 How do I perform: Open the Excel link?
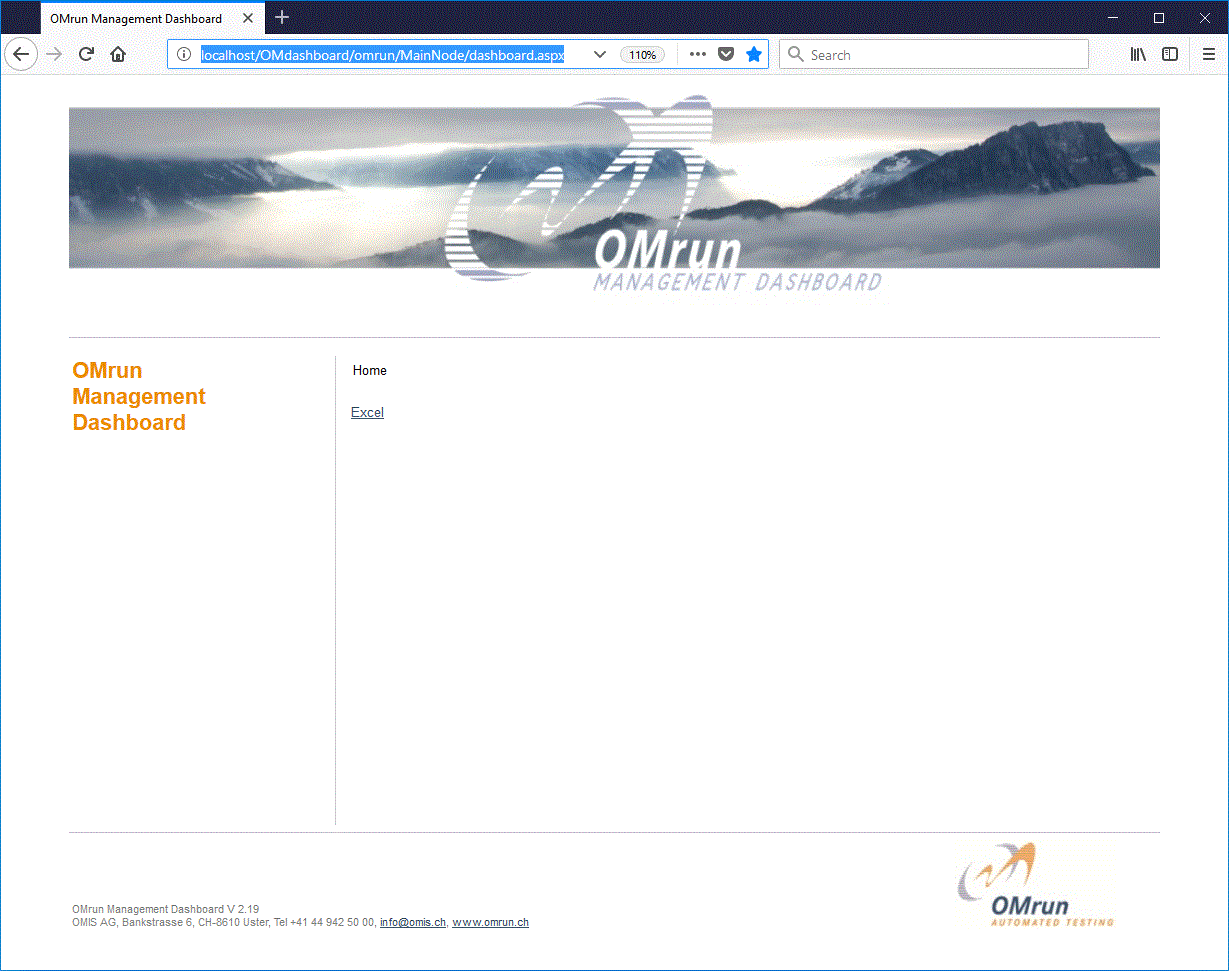coord(366,412)
